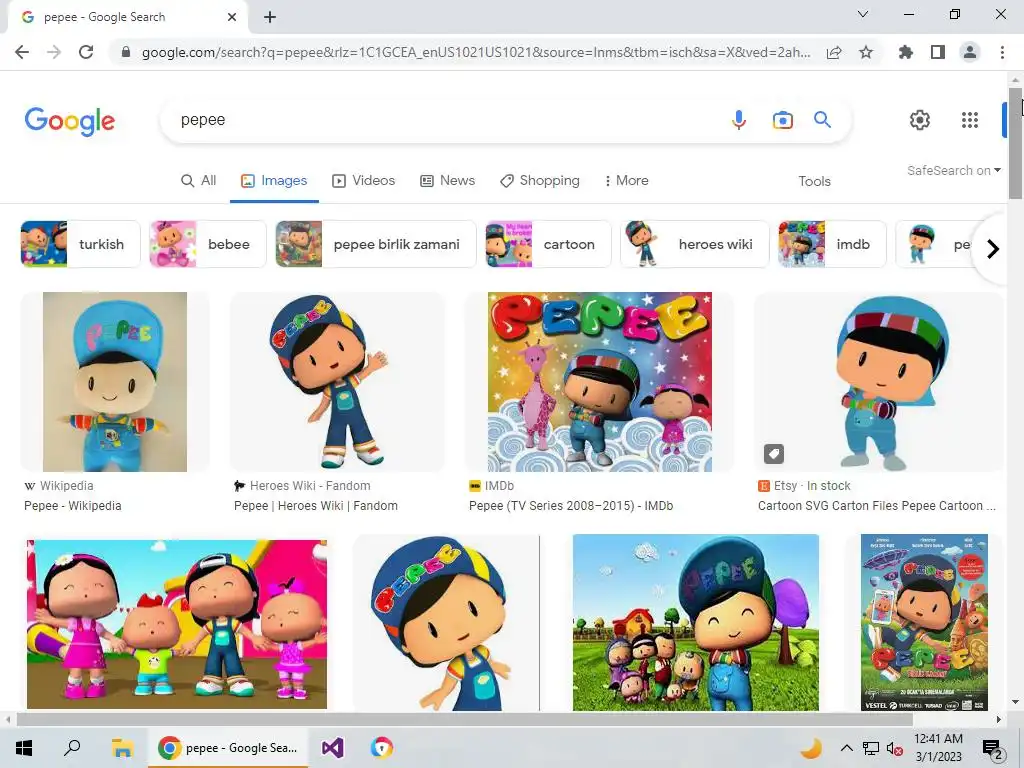Share this page from address bar
The height and width of the screenshot is (768, 1024).
[834, 52]
